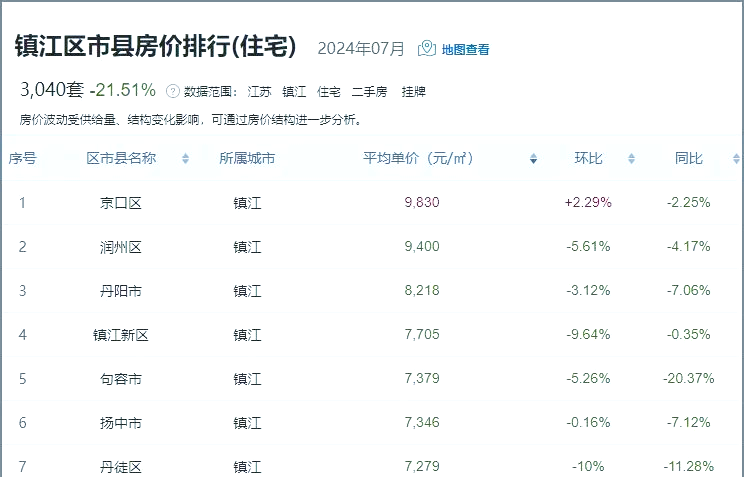
Task: Open the 丹阳市 district entry
Action: pos(121,291)
